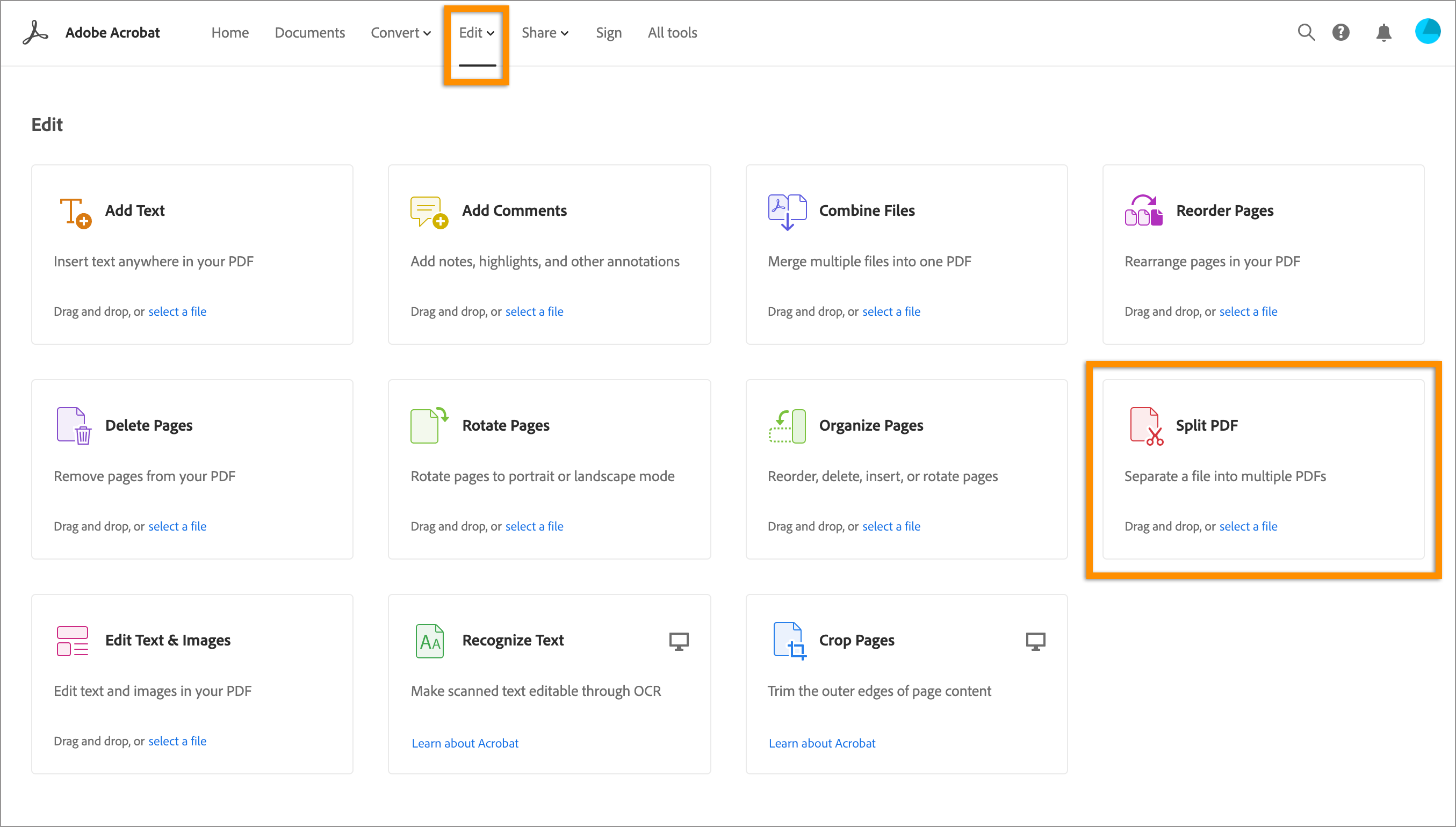
Task: Click the Combine Files tool icon
Action: (788, 211)
